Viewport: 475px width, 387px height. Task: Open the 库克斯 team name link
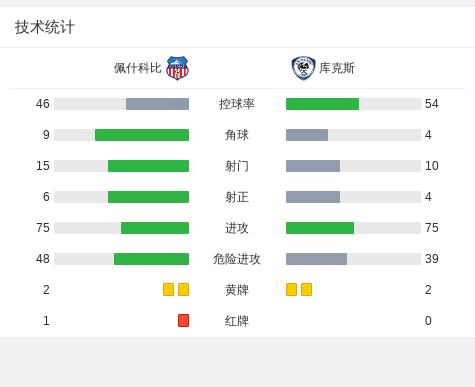click(x=337, y=68)
